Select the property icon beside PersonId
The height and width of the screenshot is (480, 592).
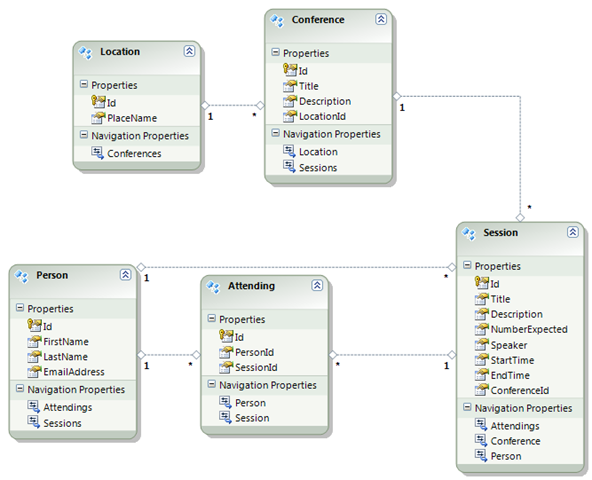(x=226, y=352)
